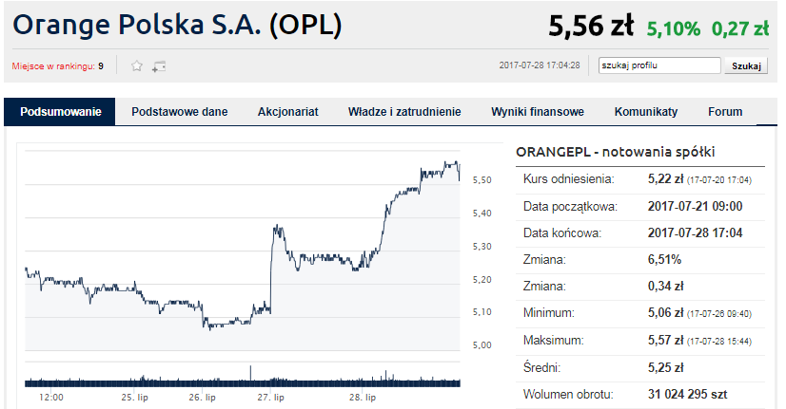The image size is (786, 409).
Task: Switch to the Forum tab
Action: click(725, 112)
